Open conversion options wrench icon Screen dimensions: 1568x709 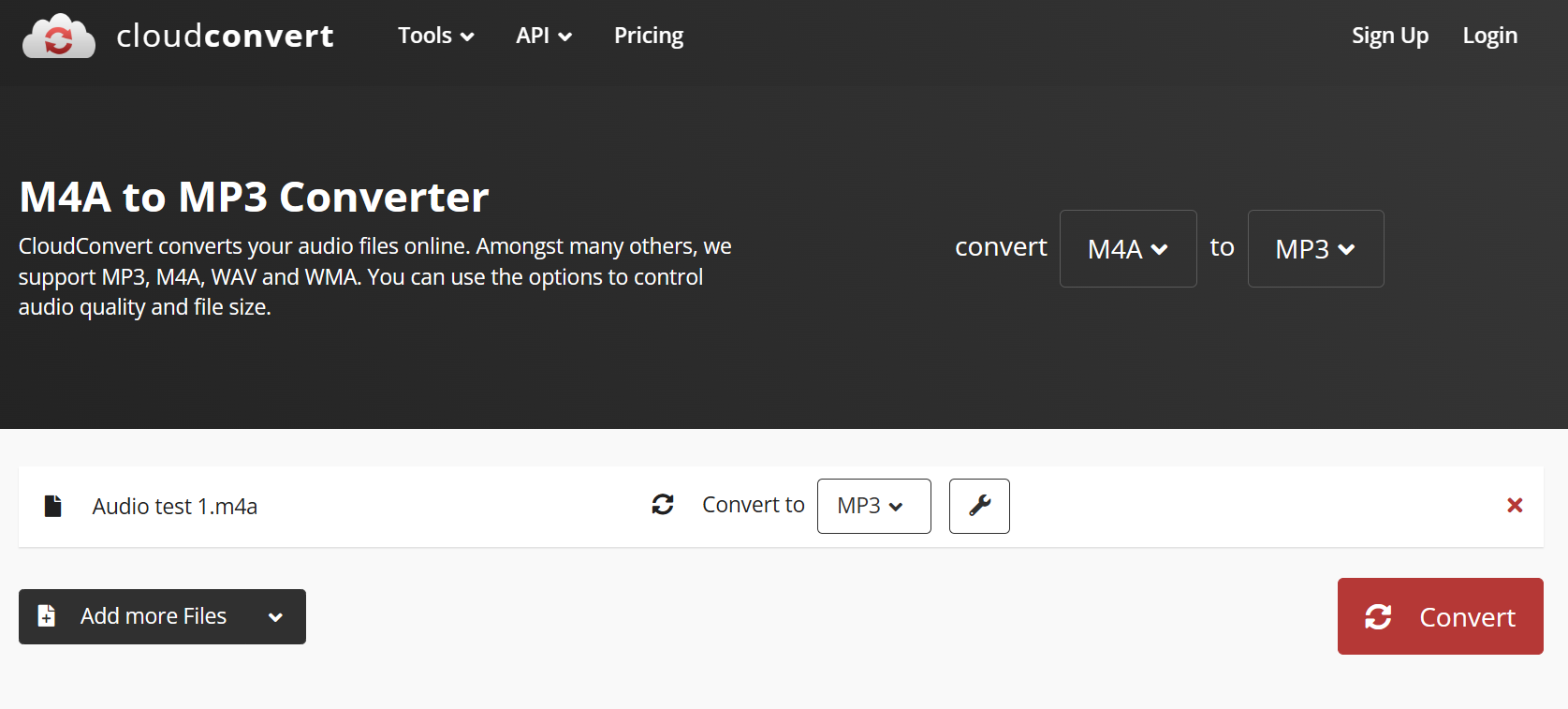click(x=979, y=506)
